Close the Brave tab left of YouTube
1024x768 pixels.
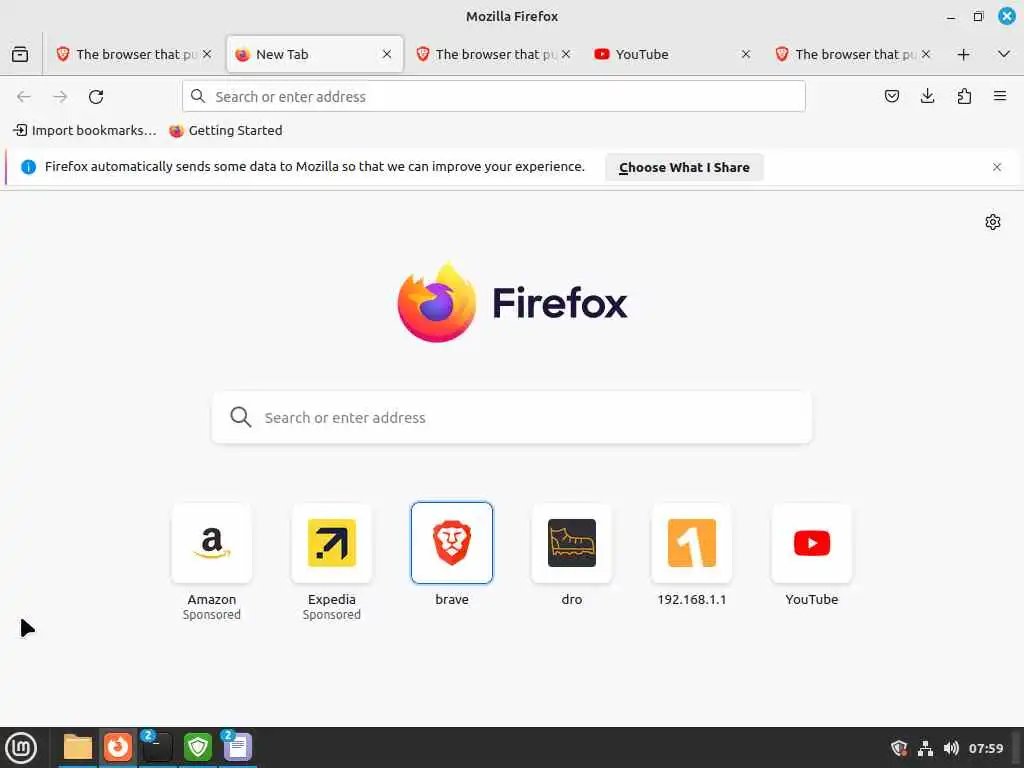click(x=566, y=54)
